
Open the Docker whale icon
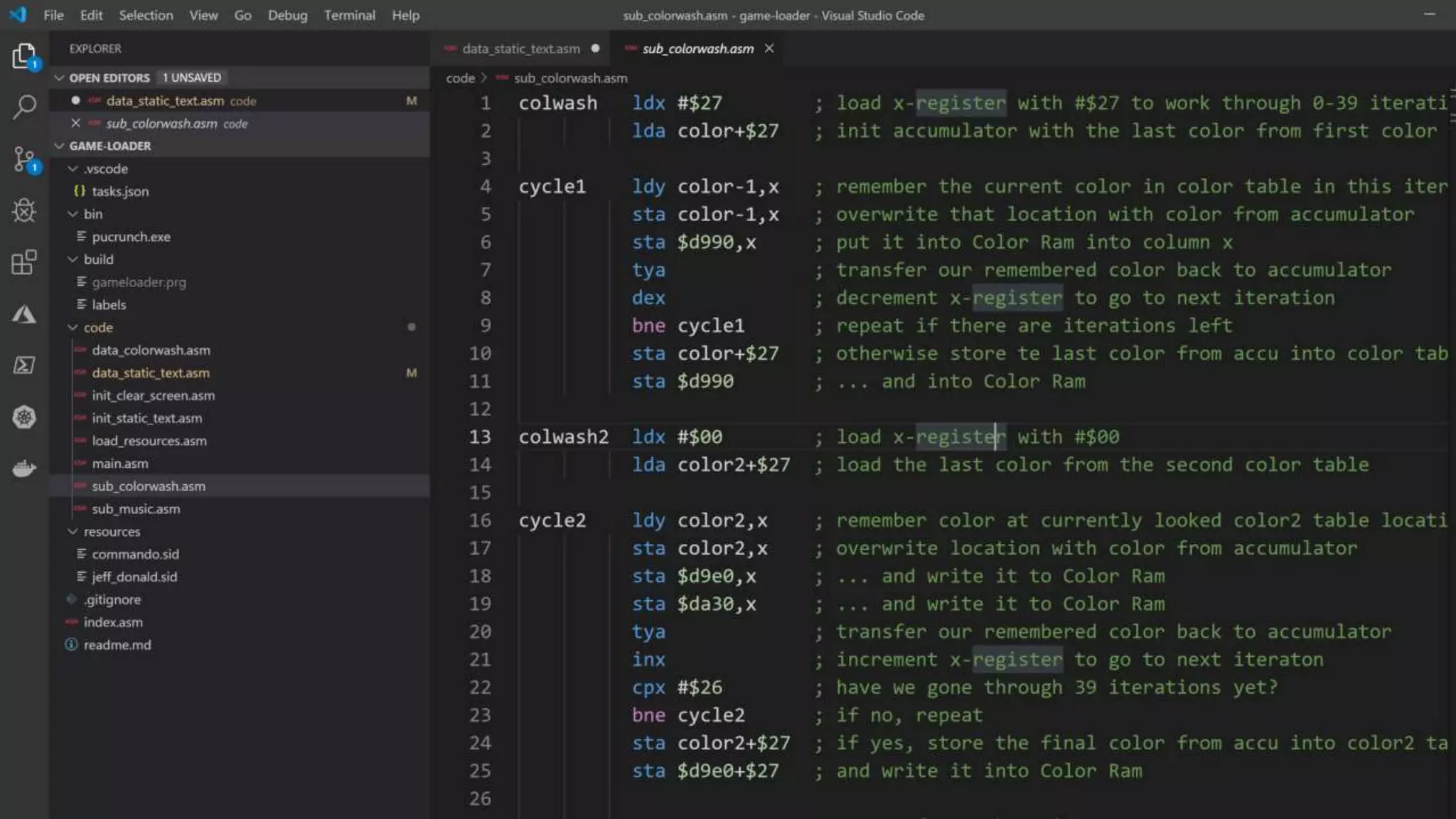pyautogui.click(x=24, y=469)
